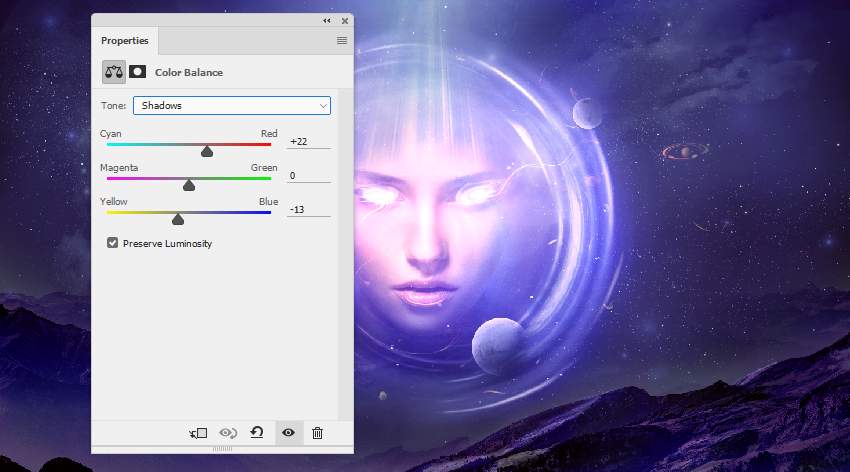850x472 pixels.
Task: View previous state eye-arrow icon
Action: (228, 433)
